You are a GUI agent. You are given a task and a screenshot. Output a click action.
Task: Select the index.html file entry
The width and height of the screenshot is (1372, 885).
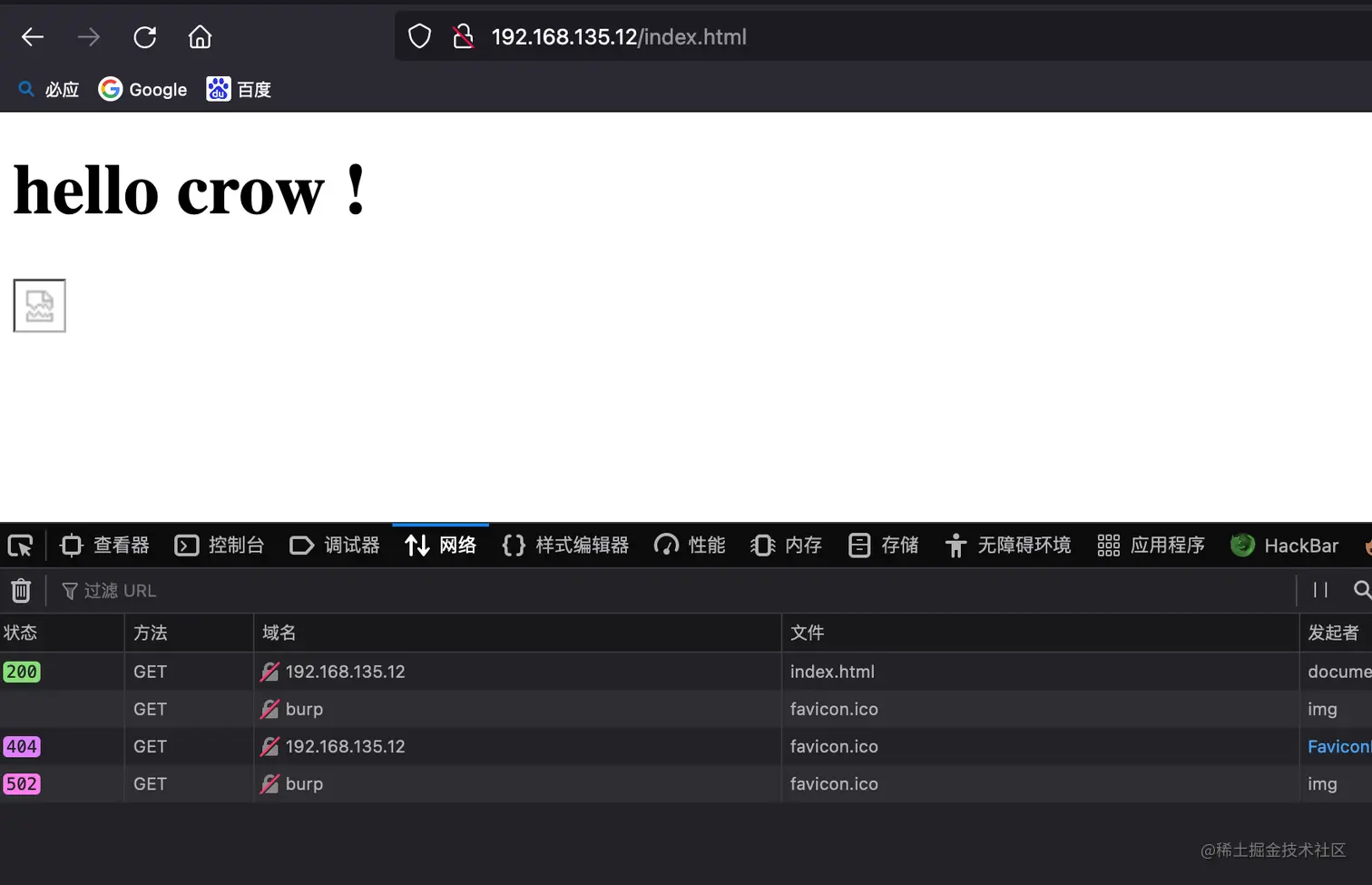tap(832, 672)
